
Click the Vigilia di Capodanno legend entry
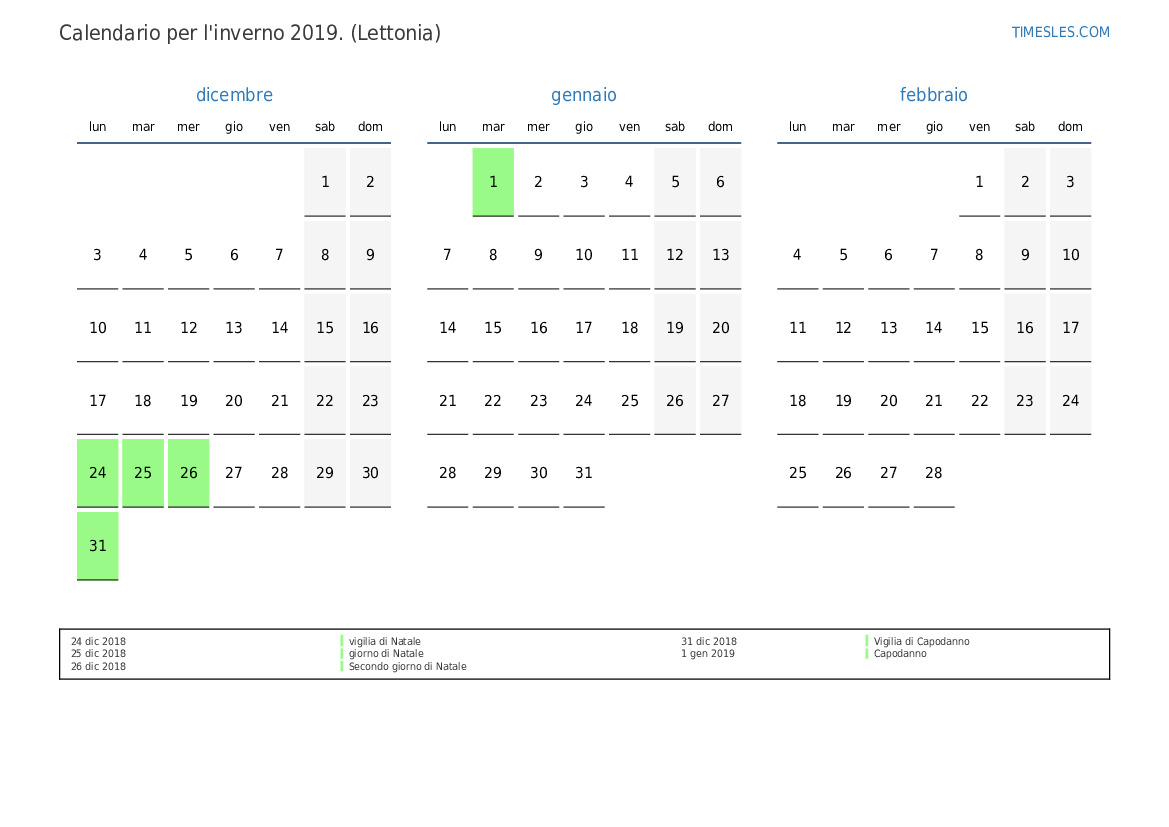(921, 641)
